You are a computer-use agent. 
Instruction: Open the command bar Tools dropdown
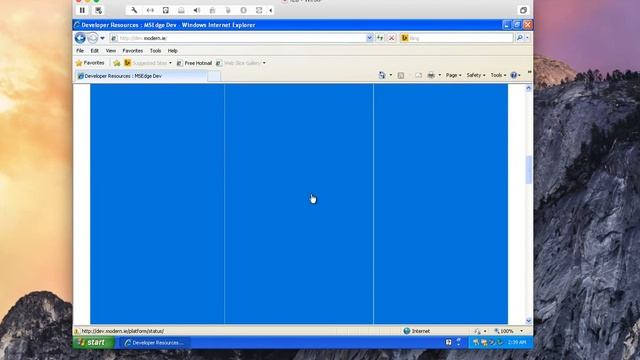(x=498, y=75)
